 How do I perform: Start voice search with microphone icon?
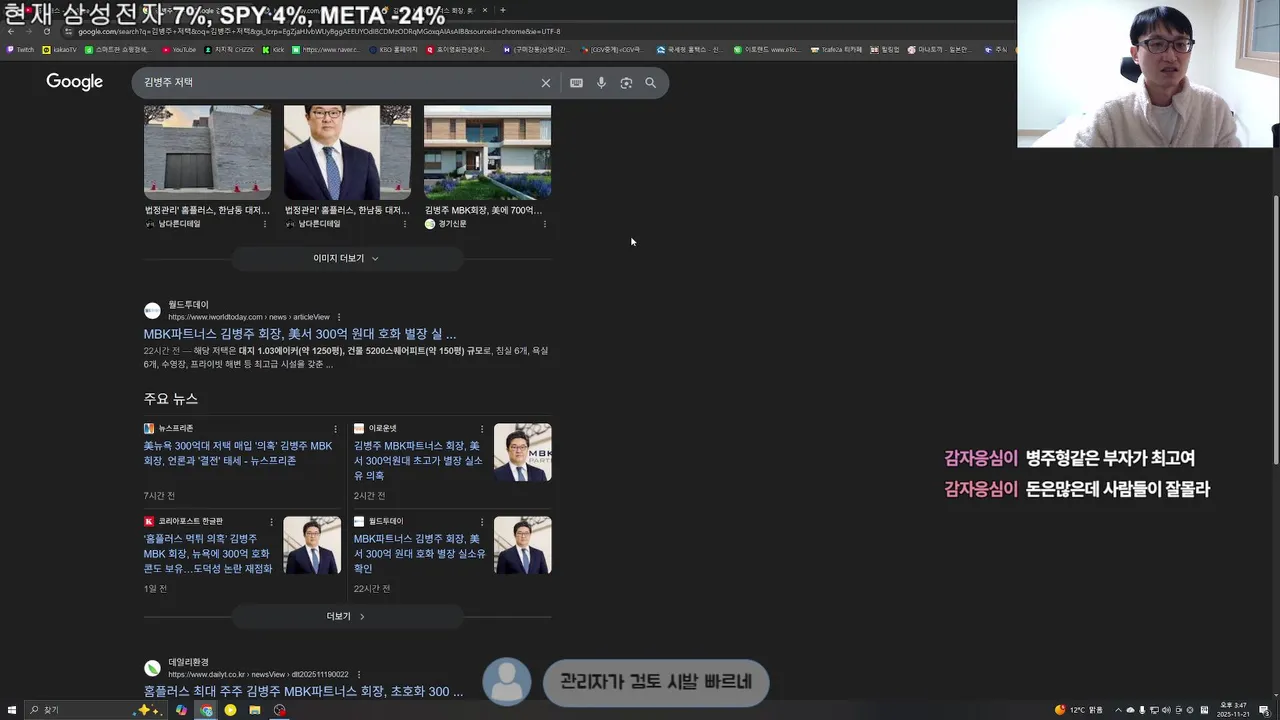tap(601, 83)
